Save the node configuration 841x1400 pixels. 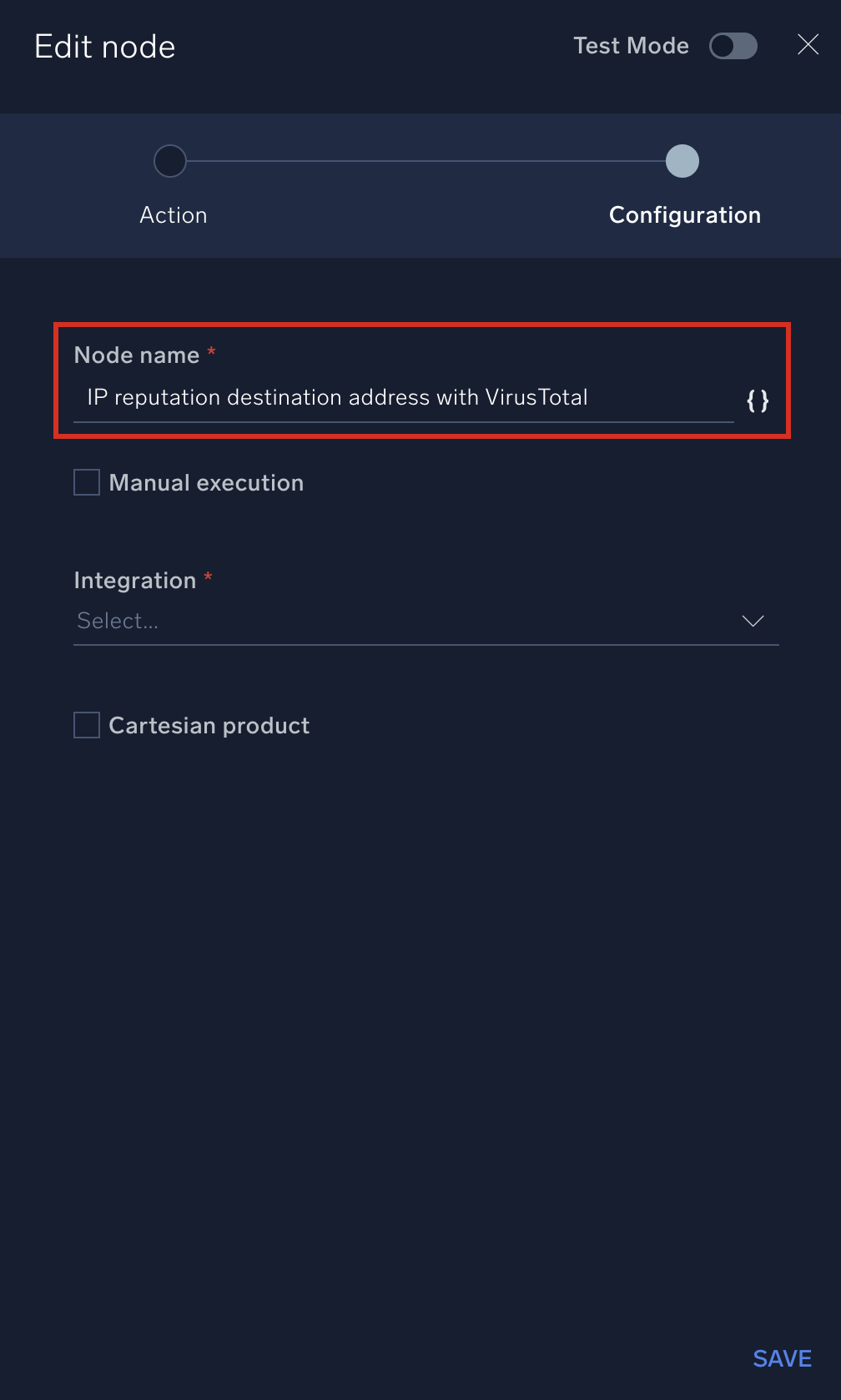(x=782, y=1358)
